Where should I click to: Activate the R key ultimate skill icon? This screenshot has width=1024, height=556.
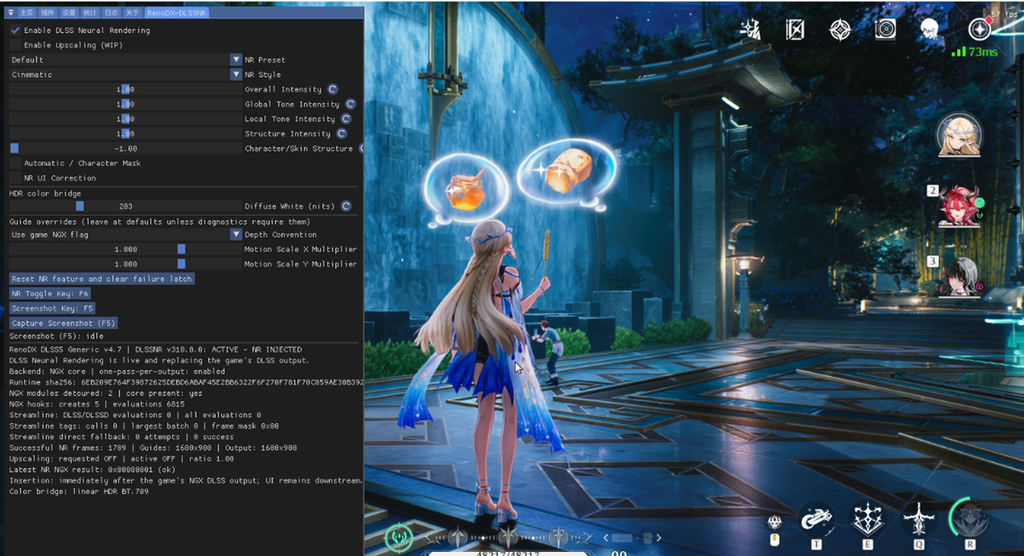(970, 519)
